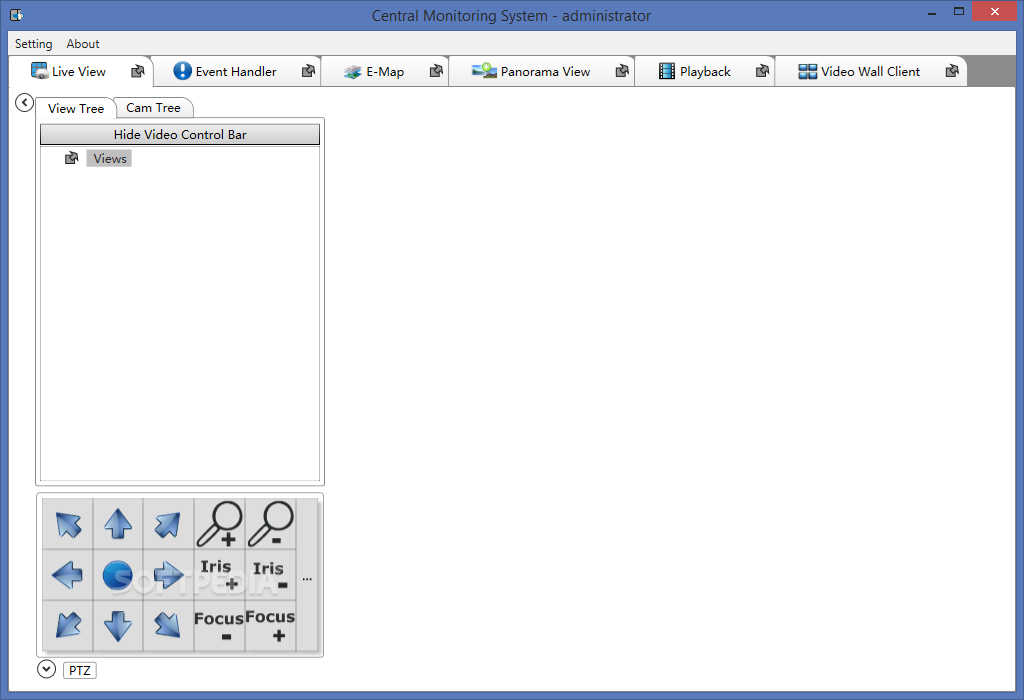This screenshot has width=1024, height=700.
Task: Pop out the Playback tab
Action: coord(762,71)
